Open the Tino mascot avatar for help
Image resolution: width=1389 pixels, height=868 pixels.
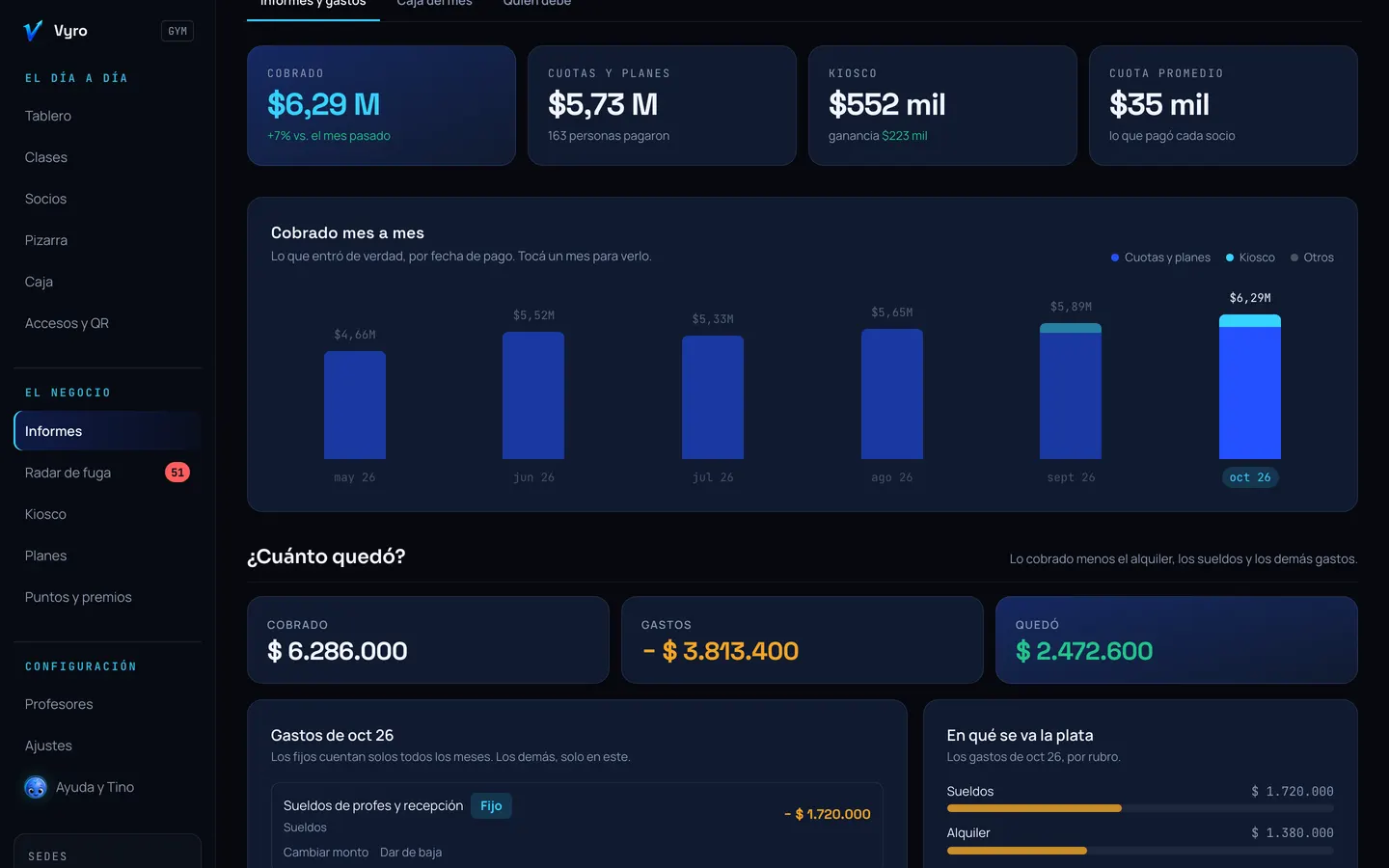36,788
